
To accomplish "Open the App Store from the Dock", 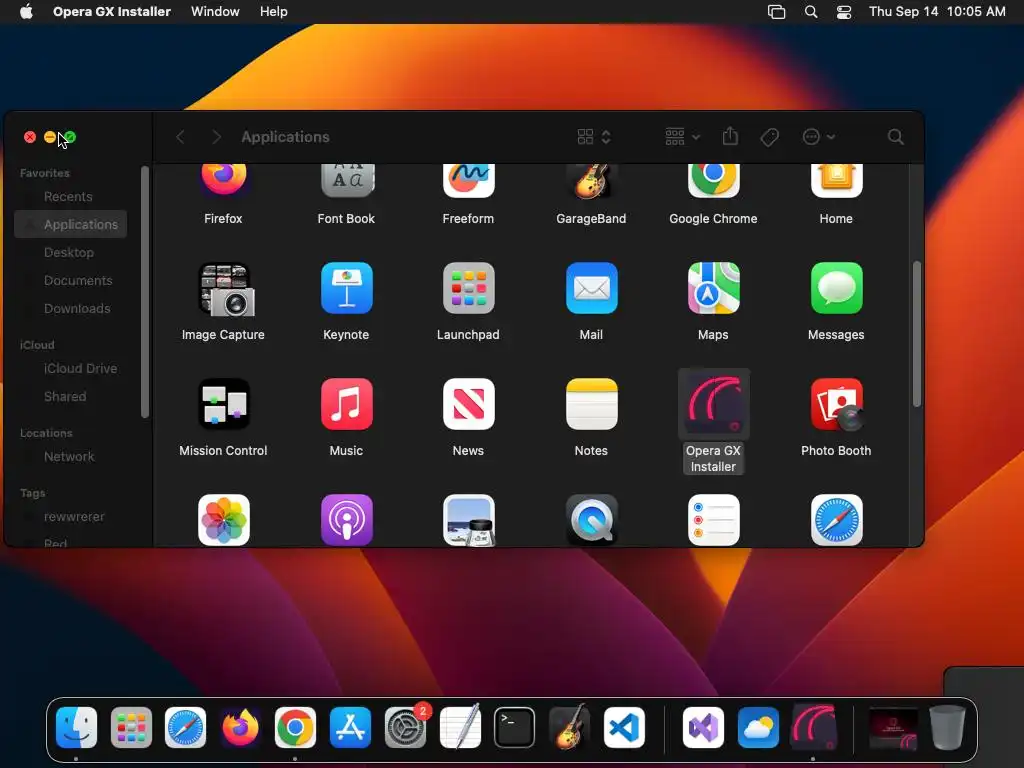I will point(350,727).
